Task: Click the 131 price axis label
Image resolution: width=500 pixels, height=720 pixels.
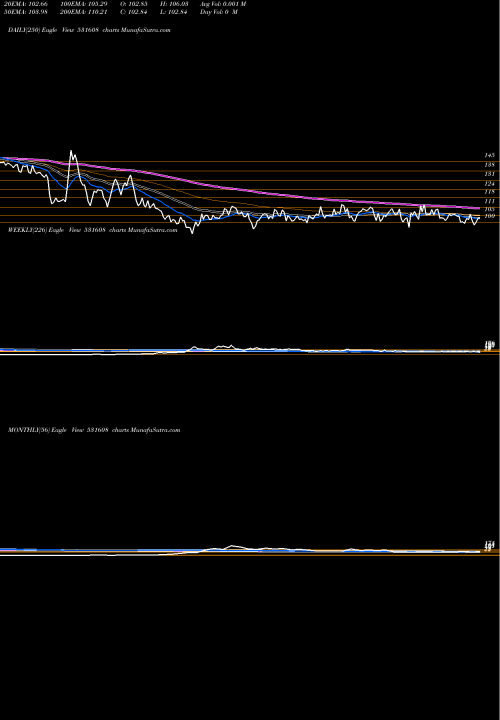Action: click(489, 174)
